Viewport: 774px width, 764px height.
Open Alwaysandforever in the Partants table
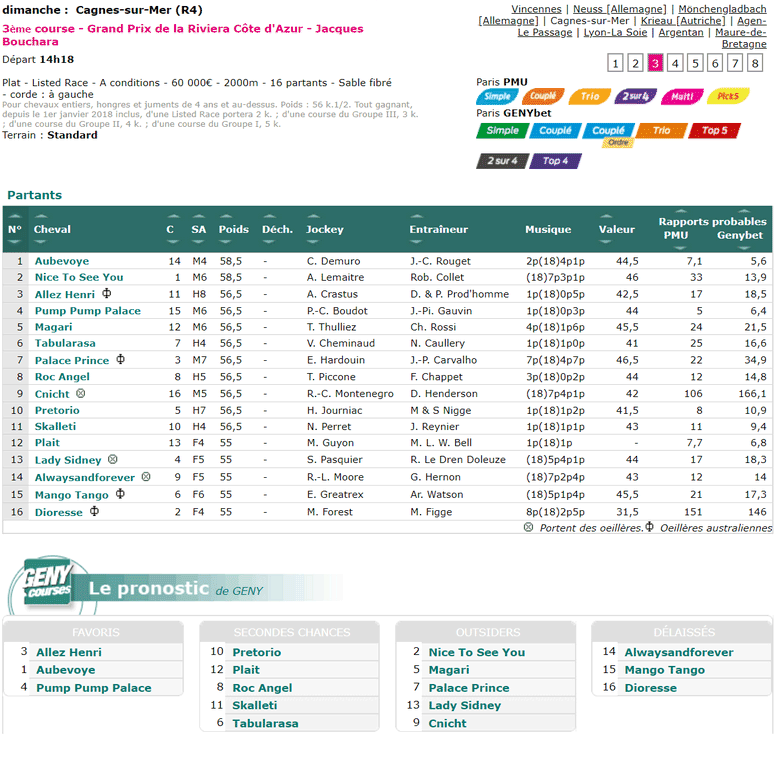[84, 477]
